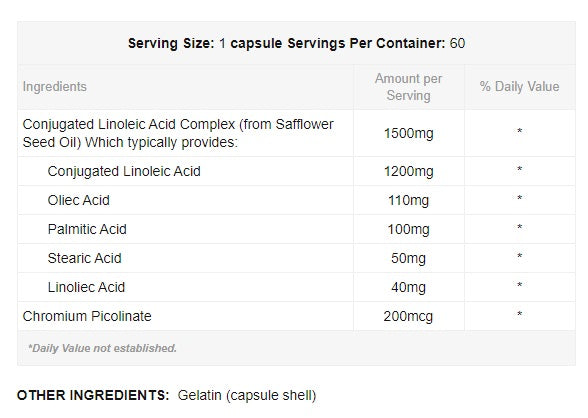The width and height of the screenshot is (588, 418).
Task: Select the Palmitic Acid ingredient
Action: click(x=87, y=229)
